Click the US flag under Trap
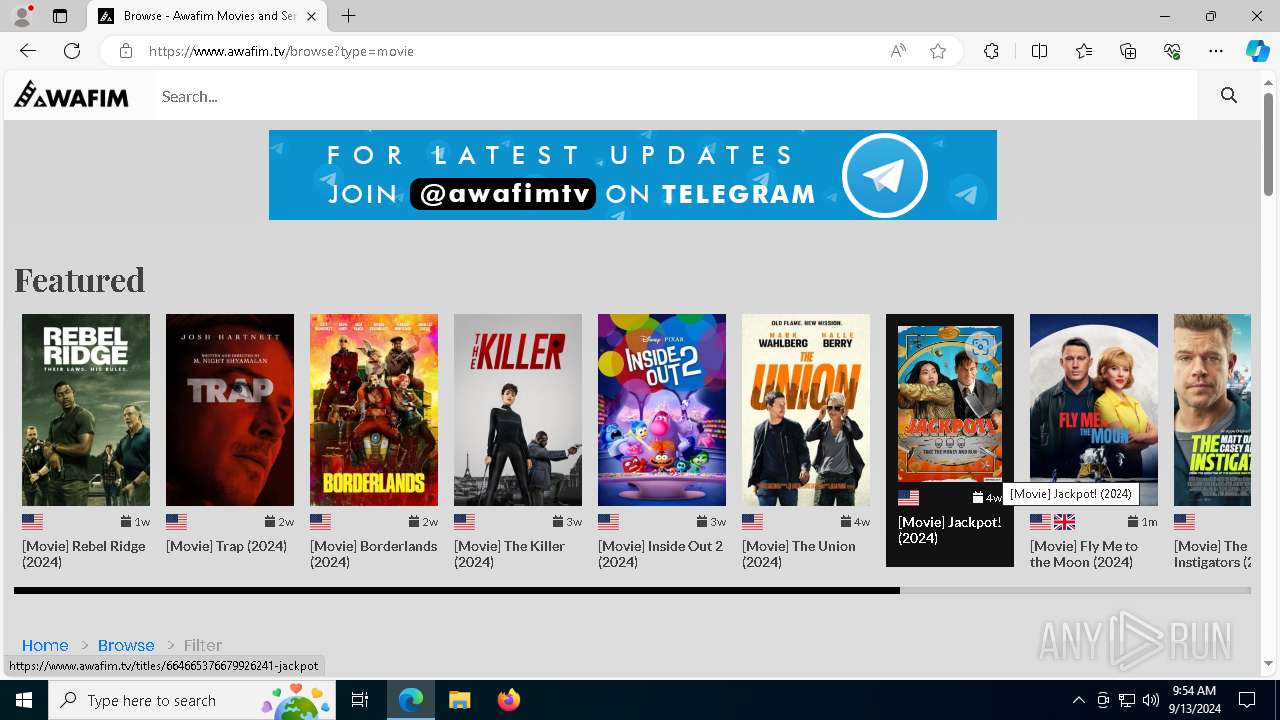The image size is (1280, 720). pos(177,521)
